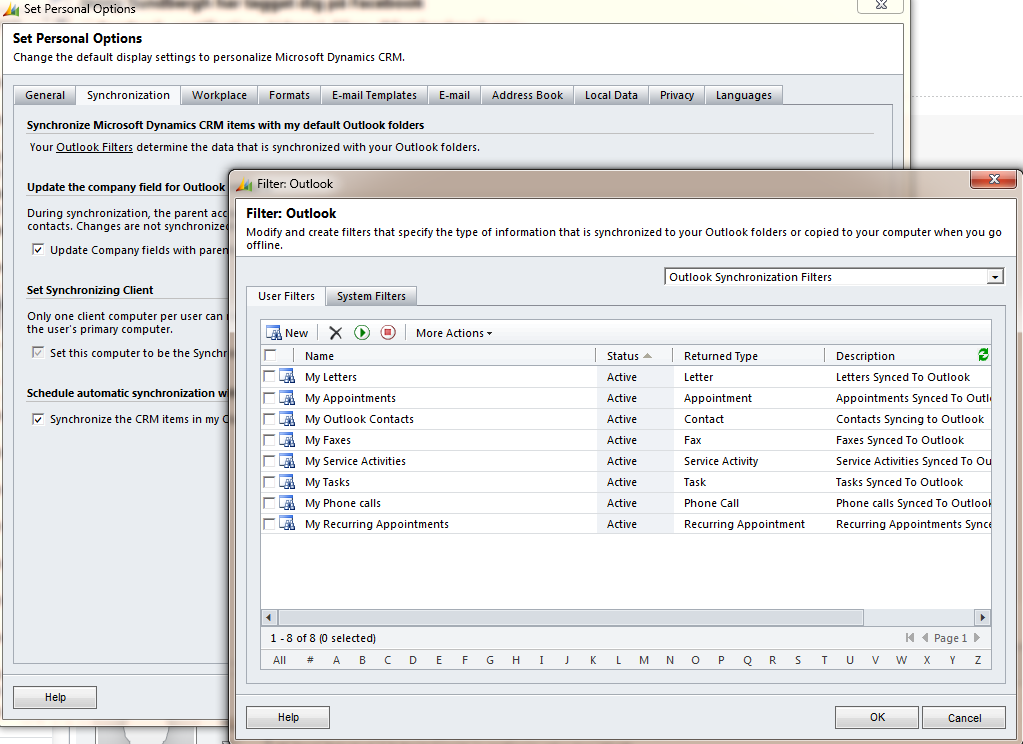Check the My Appointments row checkbox

[269, 397]
